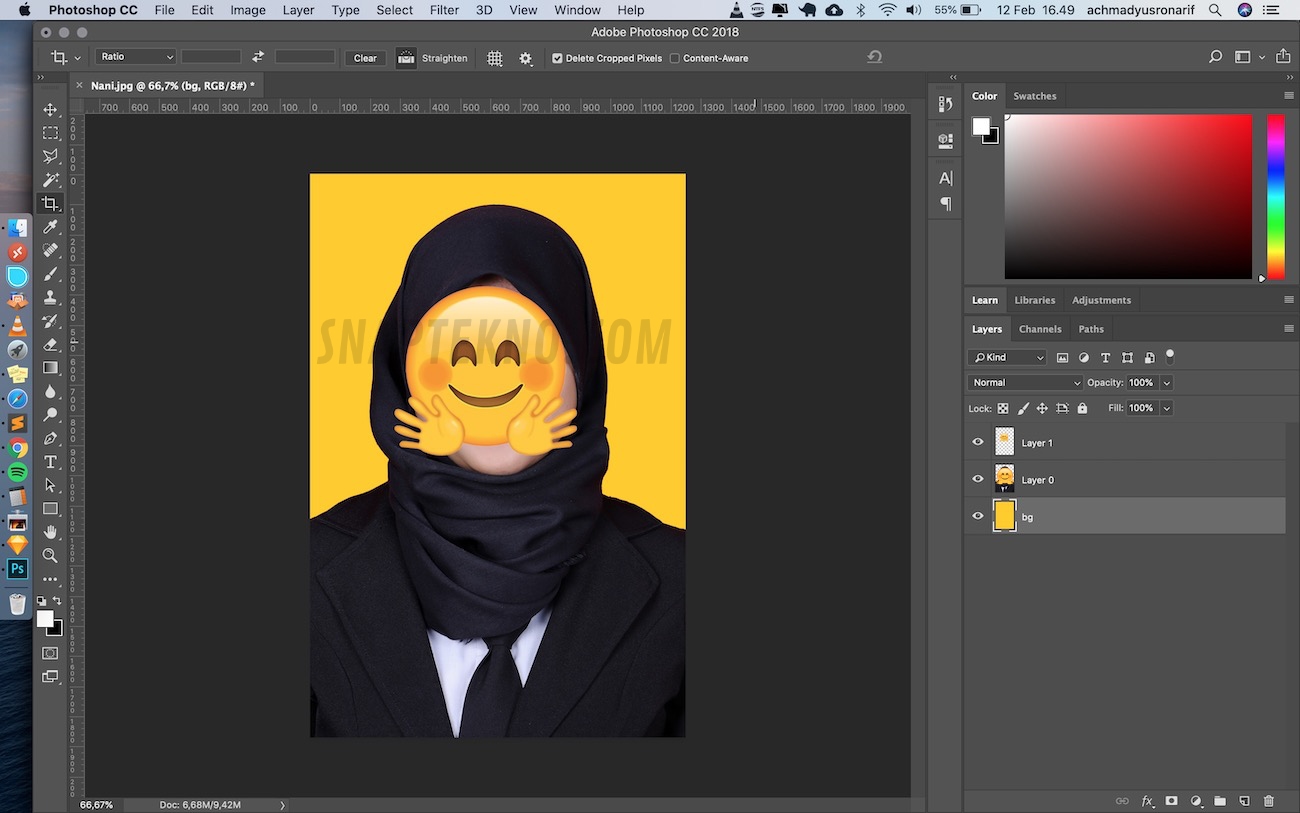This screenshot has height=813, width=1300.
Task: Expand the status bar info arrow
Action: [282, 804]
